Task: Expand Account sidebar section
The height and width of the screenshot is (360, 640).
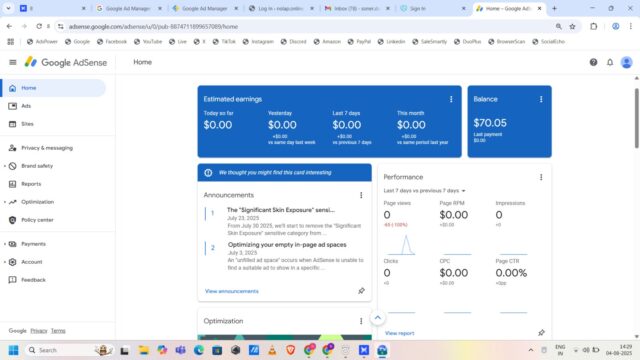Action: coord(5,262)
